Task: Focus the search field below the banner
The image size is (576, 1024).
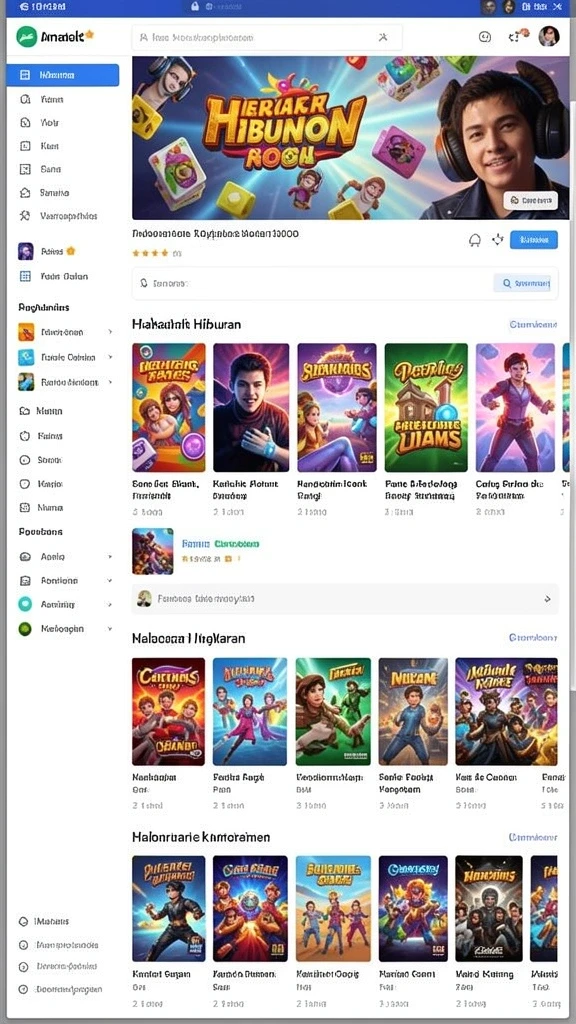Action: coord(345,283)
